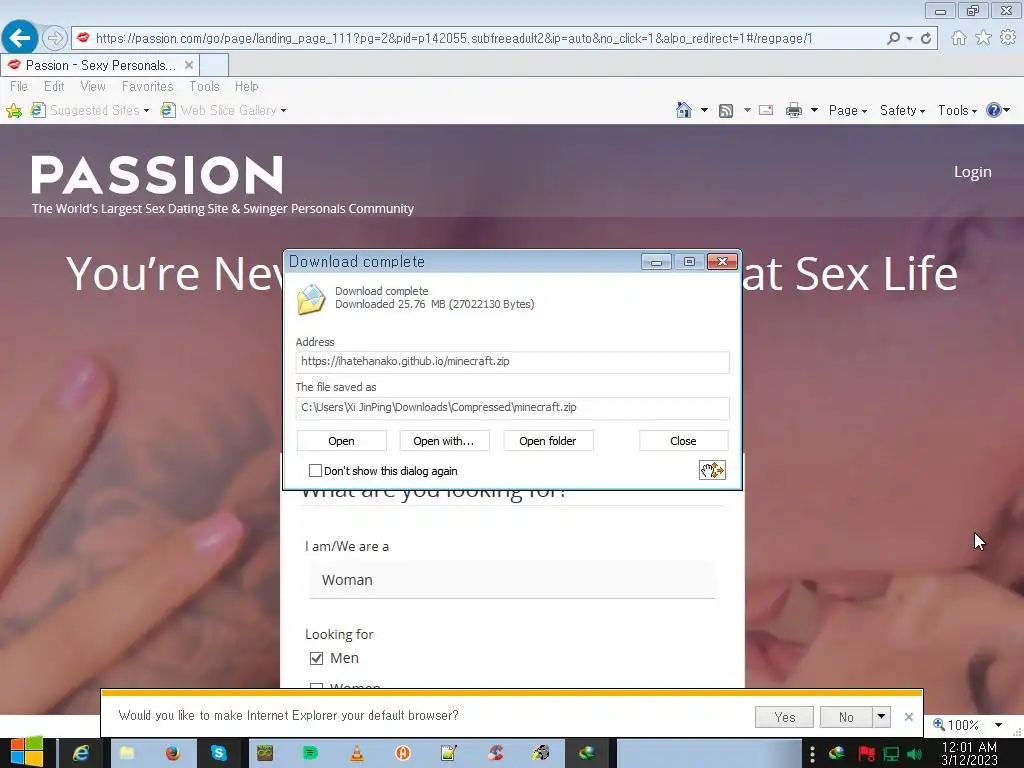Click the Login link
Image resolution: width=1024 pixels, height=768 pixels.
point(972,172)
